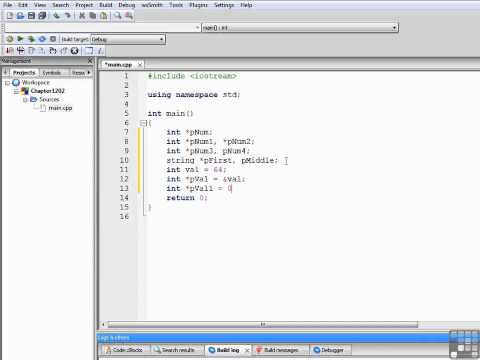Click the Cut icon
This screenshot has width=480, height=360.
click(x=82, y=16)
